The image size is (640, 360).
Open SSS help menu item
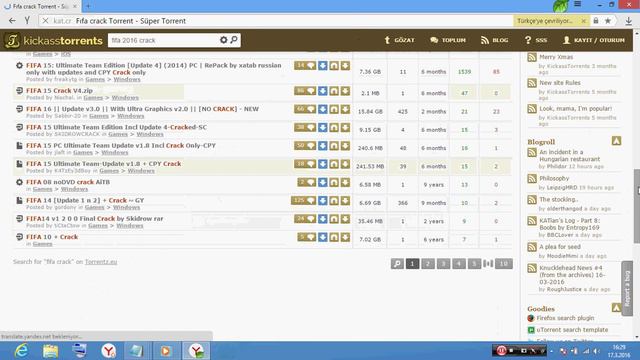(536, 40)
